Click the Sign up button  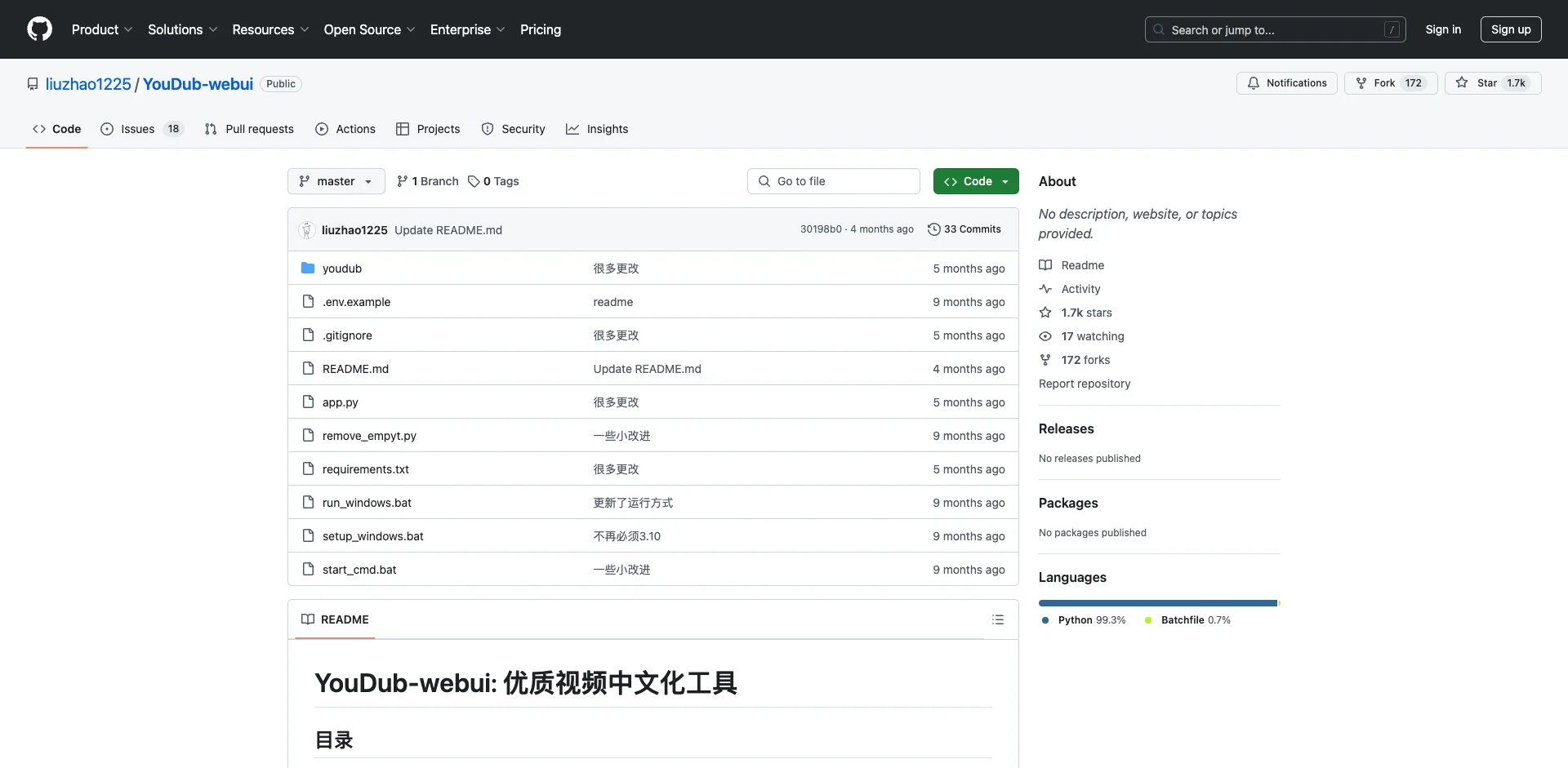click(x=1511, y=29)
